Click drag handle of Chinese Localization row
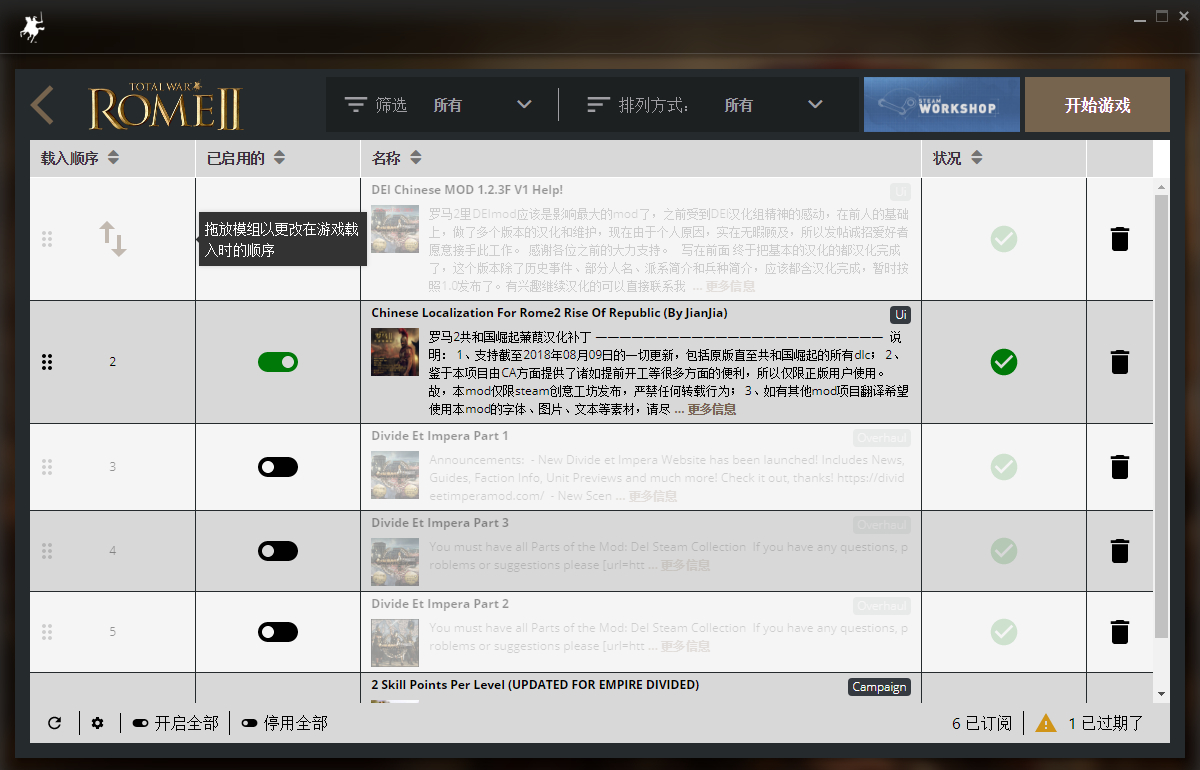 (47, 362)
